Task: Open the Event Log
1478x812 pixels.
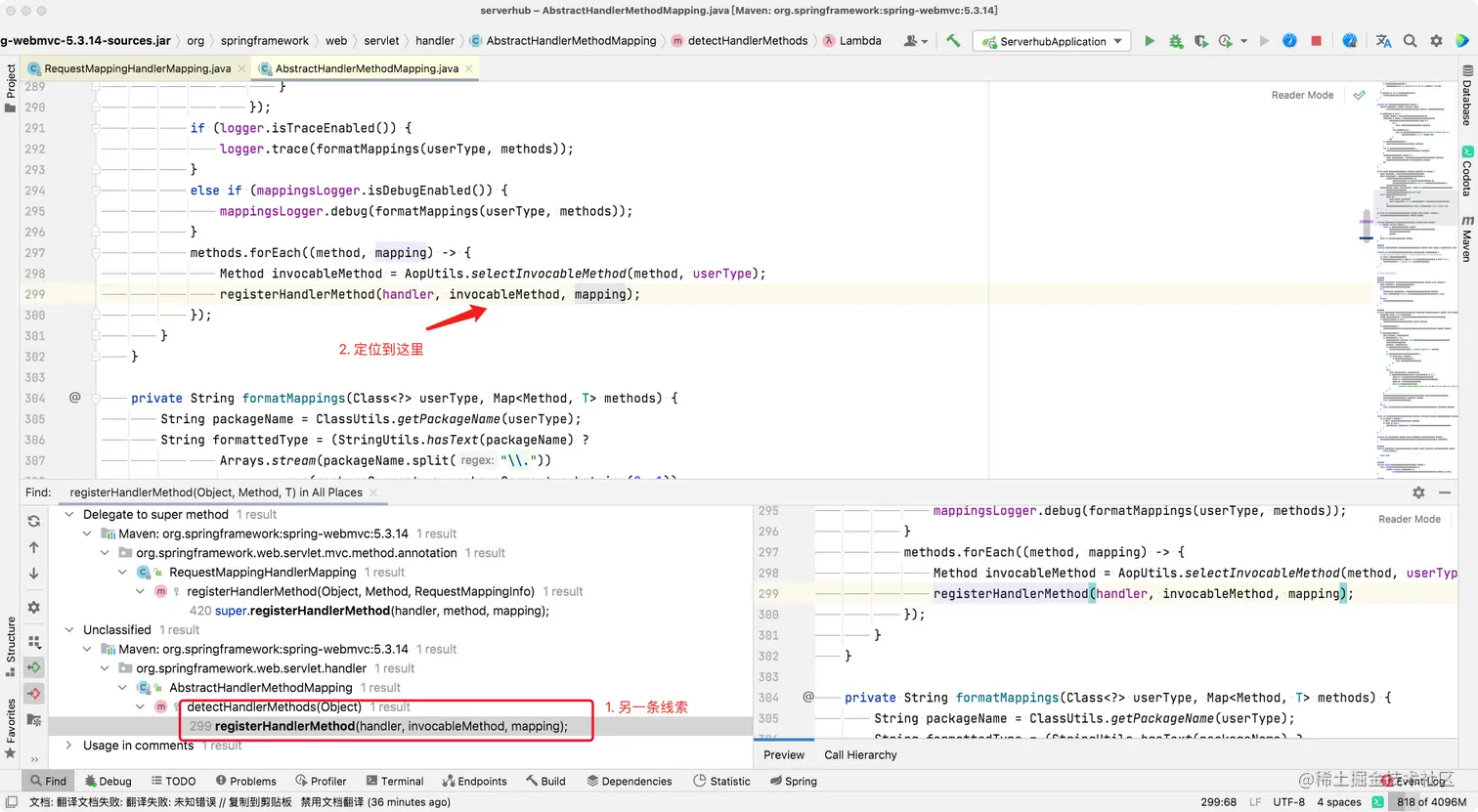Action: tap(1414, 781)
